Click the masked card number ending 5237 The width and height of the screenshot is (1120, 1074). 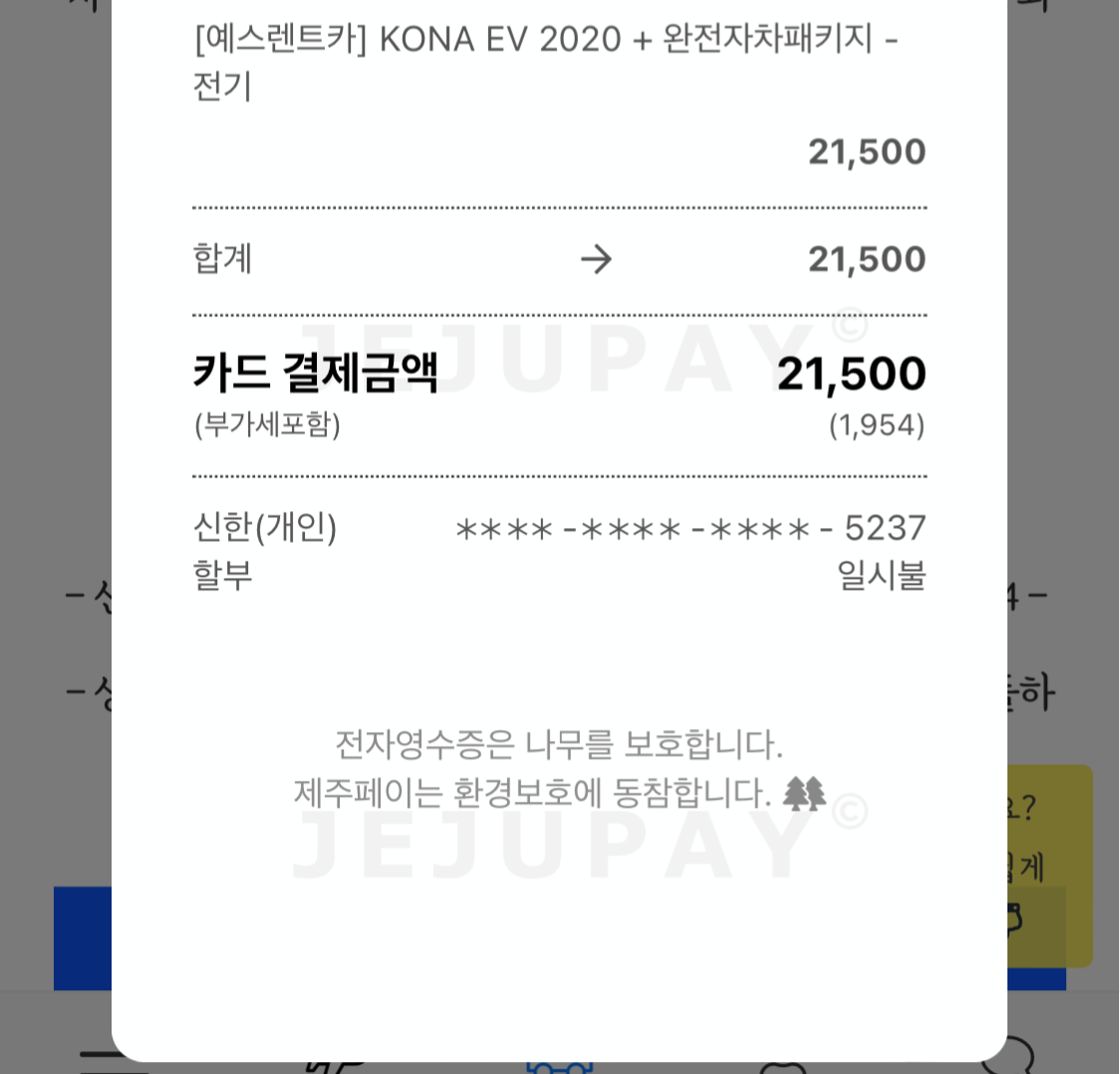690,528
